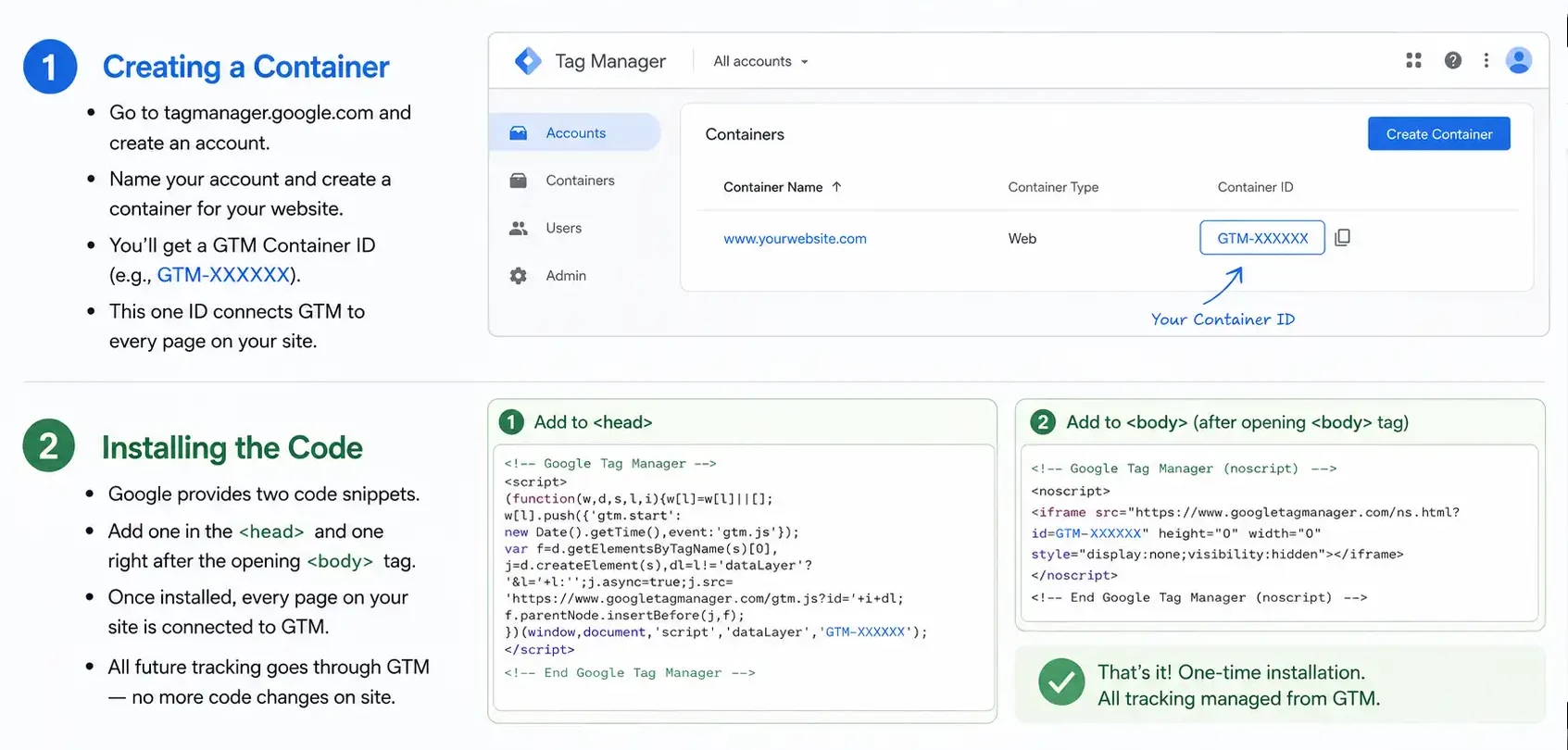Click "All tracking managed from GTM." text

click(1238, 699)
